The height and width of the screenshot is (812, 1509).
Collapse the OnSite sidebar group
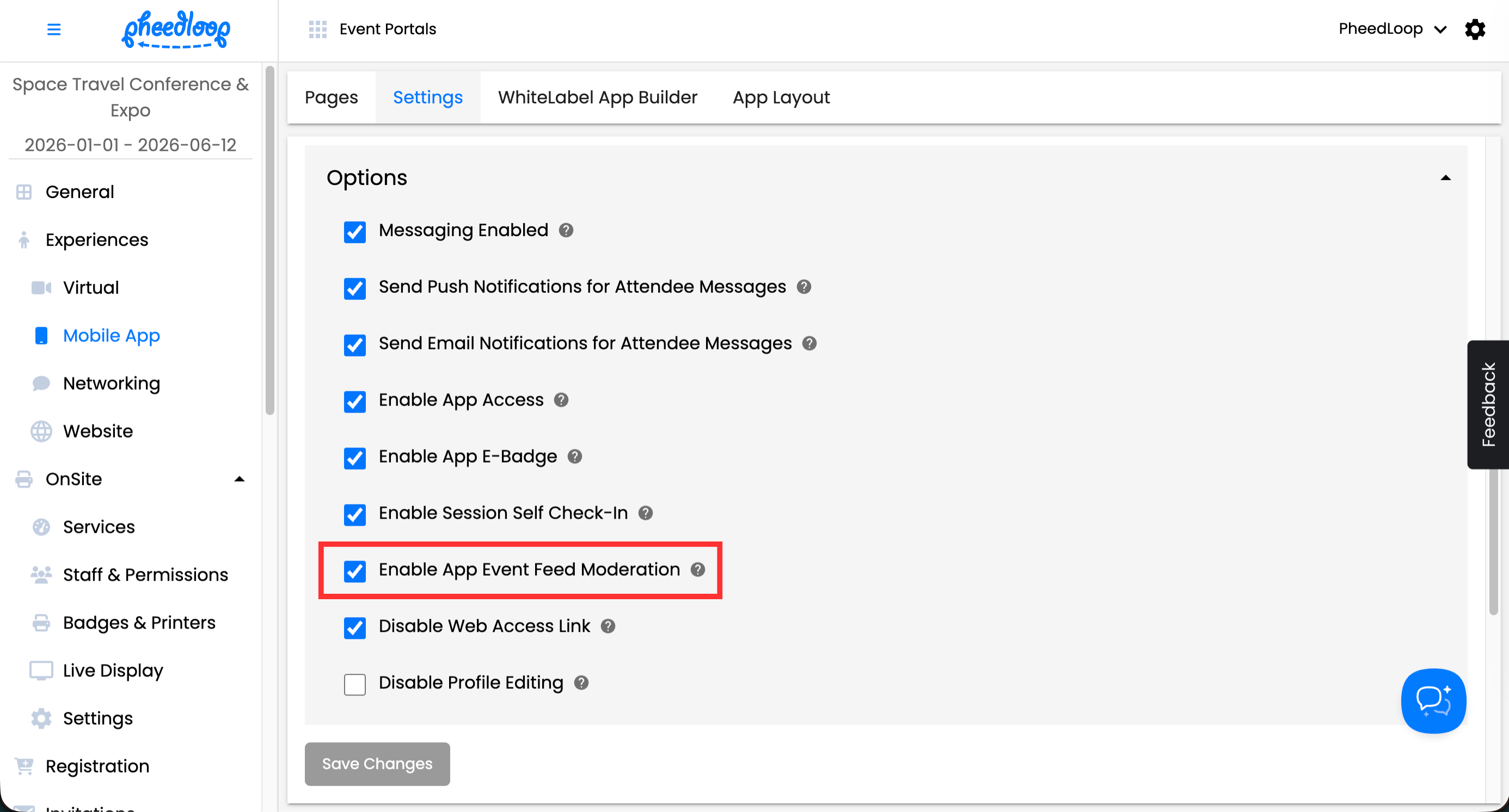pyautogui.click(x=239, y=479)
